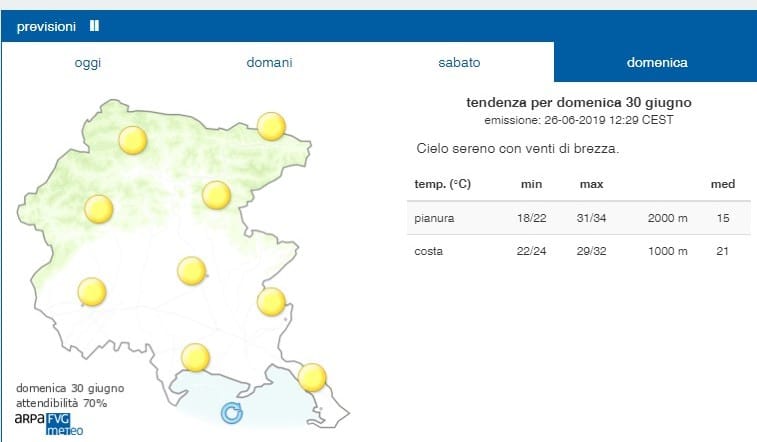Click the southwest plain sun icon
Image resolution: width=757 pixels, height=442 pixels.
(92, 292)
